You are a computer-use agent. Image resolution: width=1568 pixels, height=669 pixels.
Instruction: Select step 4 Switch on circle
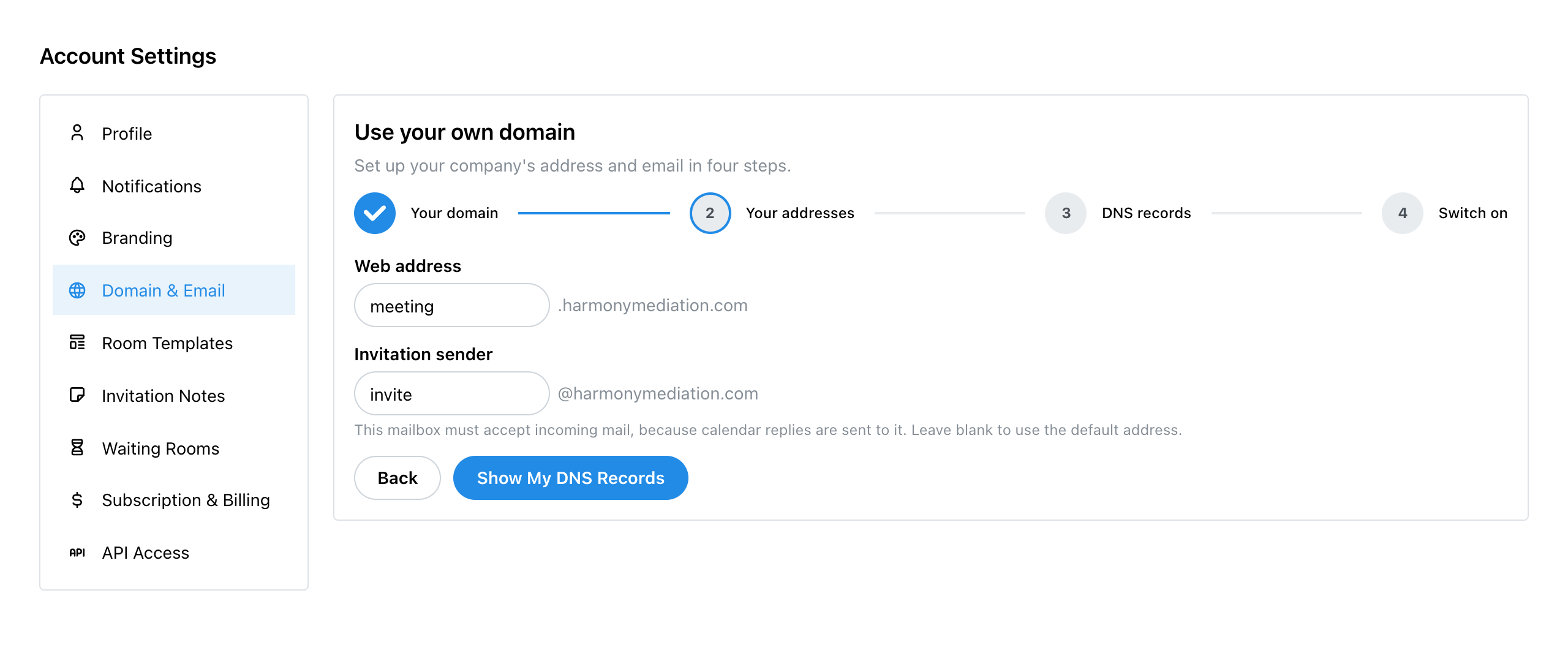1403,213
